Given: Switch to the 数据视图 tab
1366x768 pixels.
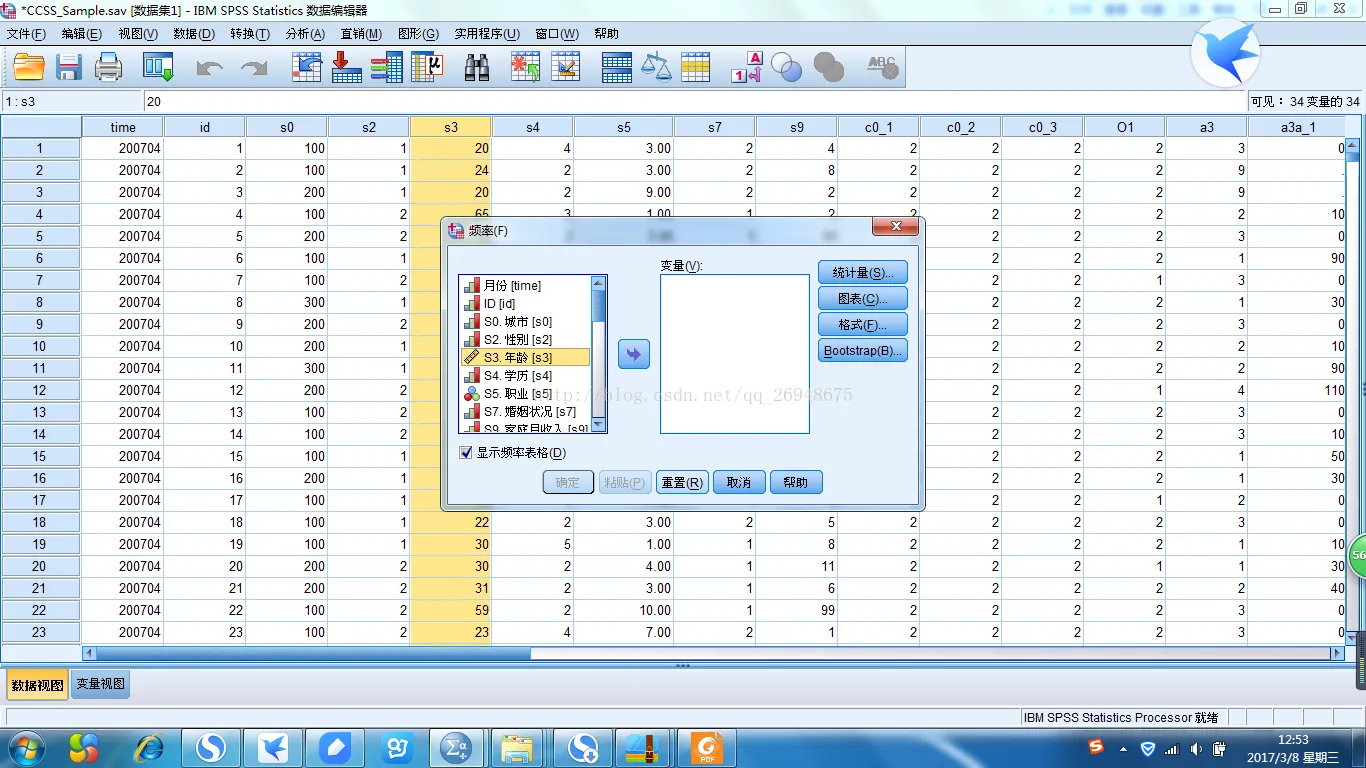Looking at the screenshot, I should click(38, 685).
